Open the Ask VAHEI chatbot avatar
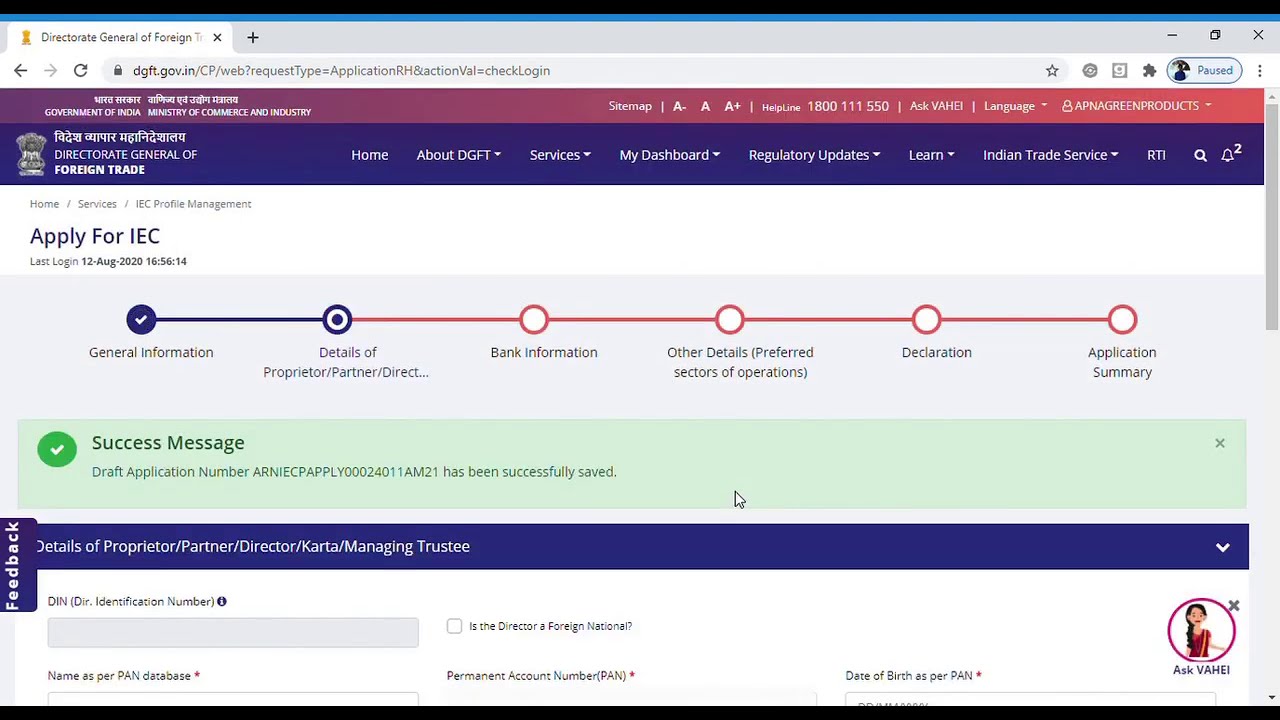The width and height of the screenshot is (1280, 720). [x=1201, y=631]
